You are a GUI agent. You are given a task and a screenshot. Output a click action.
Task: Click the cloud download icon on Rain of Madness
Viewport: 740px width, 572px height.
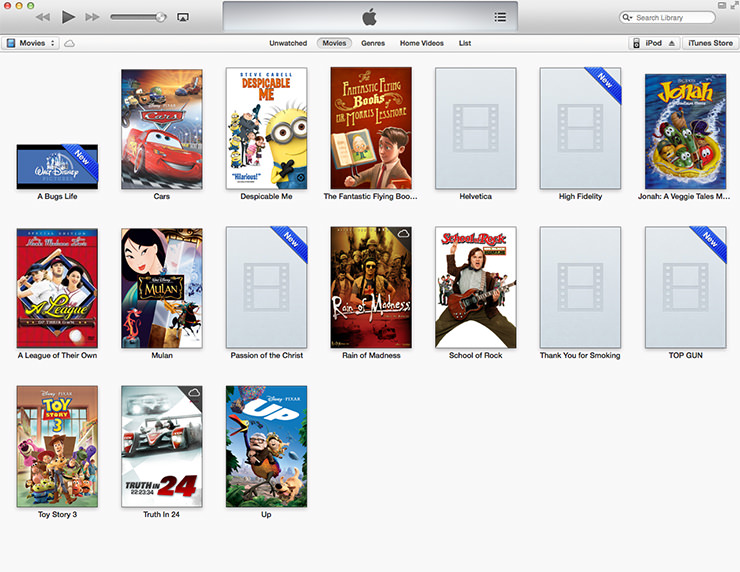404,233
